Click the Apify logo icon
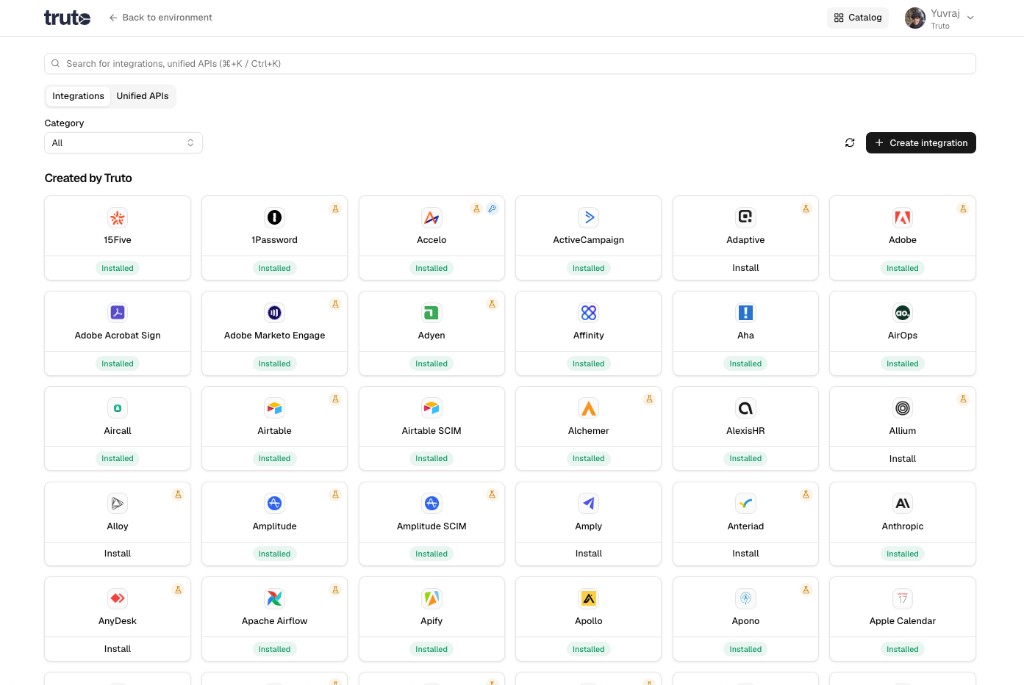Viewport: 1024px width, 685px height. pos(432,598)
